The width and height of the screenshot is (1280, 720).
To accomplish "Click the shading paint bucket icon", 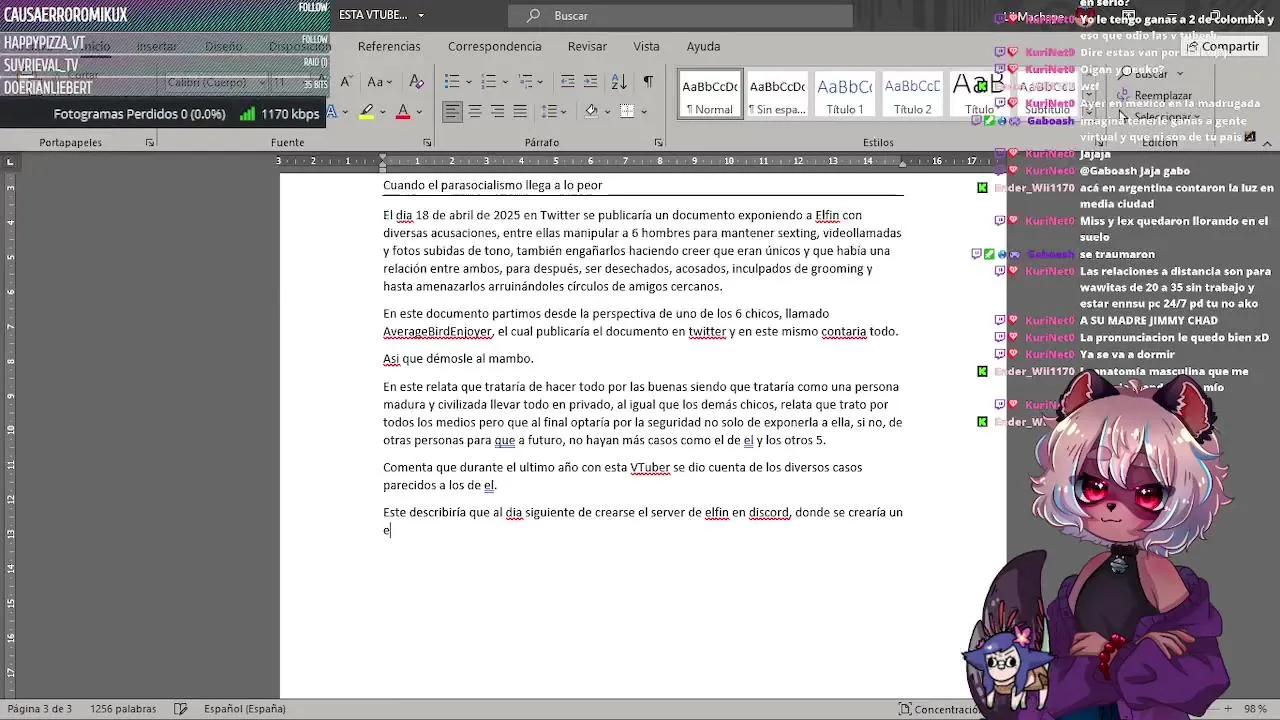I will [x=591, y=112].
